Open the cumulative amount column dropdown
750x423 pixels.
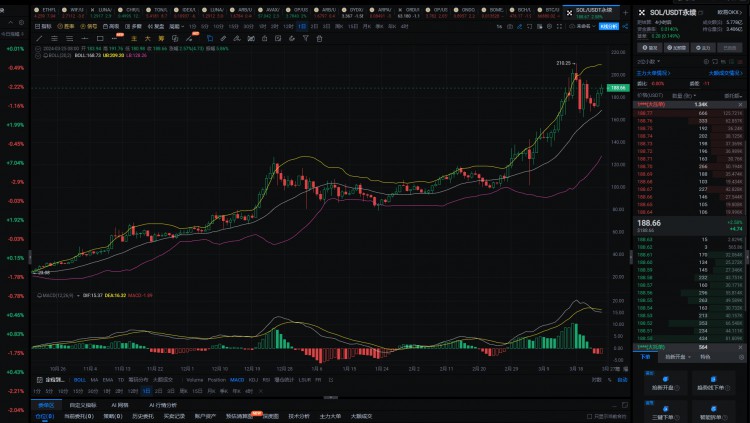click(x=733, y=96)
